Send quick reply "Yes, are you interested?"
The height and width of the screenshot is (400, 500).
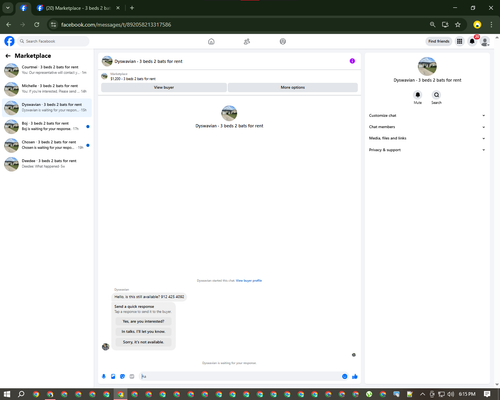[x=143, y=321]
